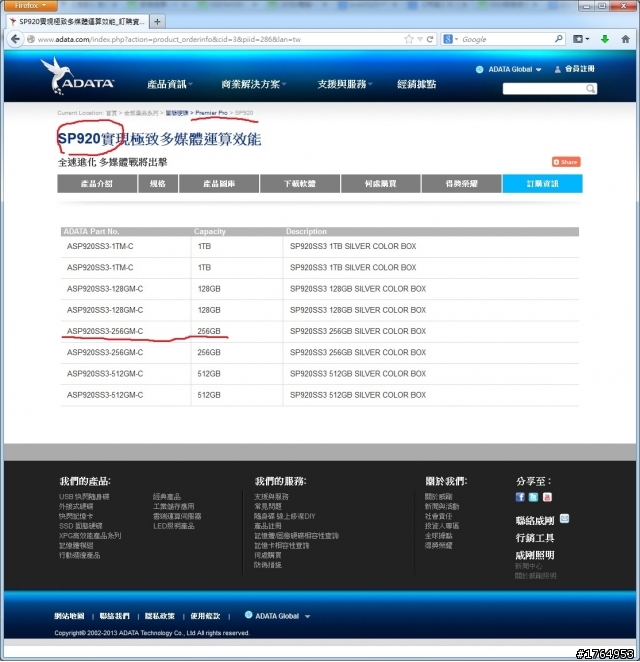Open the 行銷工具 footer link

click(x=534, y=538)
